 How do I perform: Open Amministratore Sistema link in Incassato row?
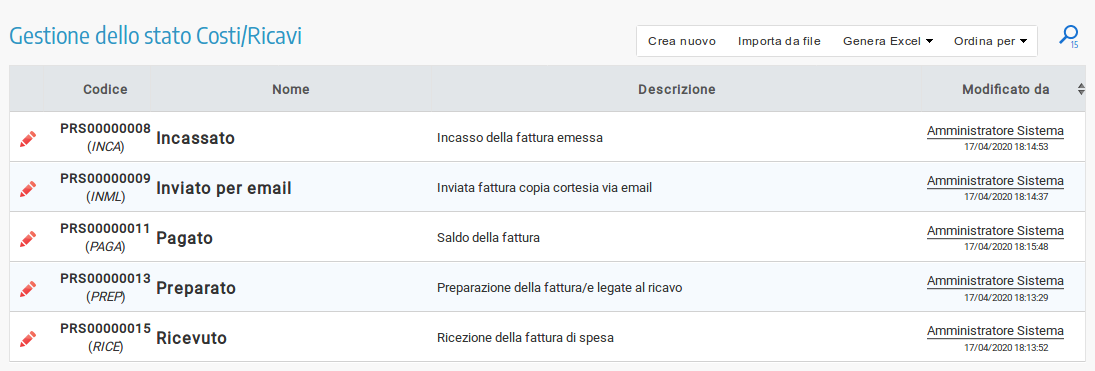coord(995,131)
